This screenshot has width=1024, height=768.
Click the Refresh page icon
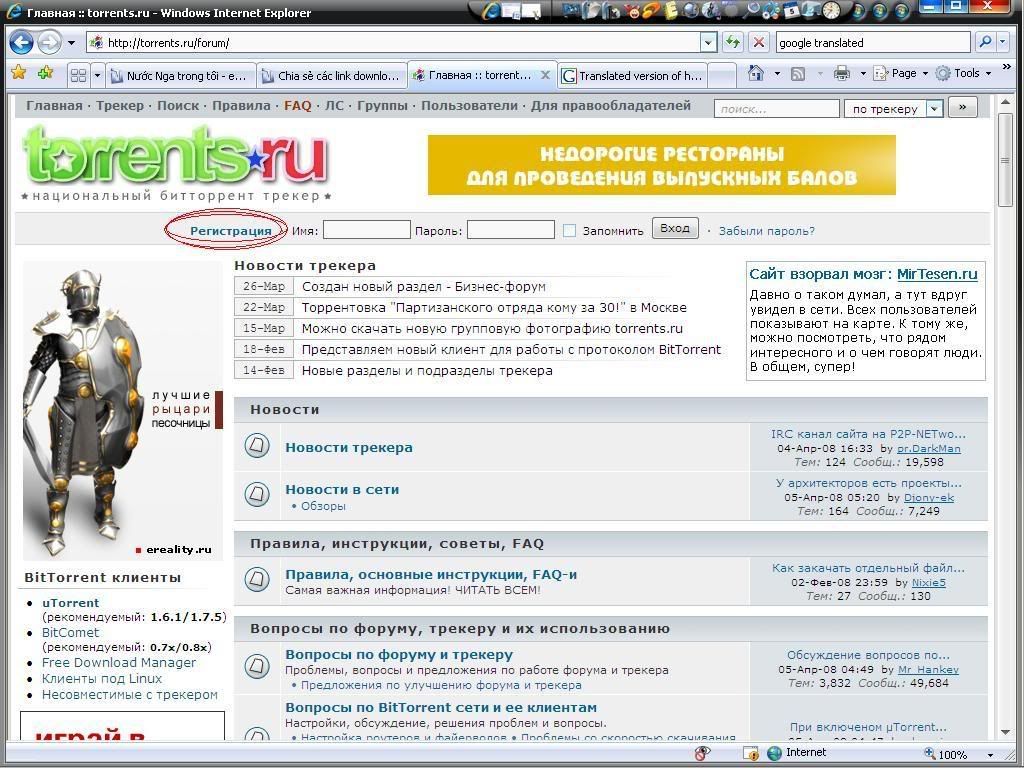click(733, 43)
